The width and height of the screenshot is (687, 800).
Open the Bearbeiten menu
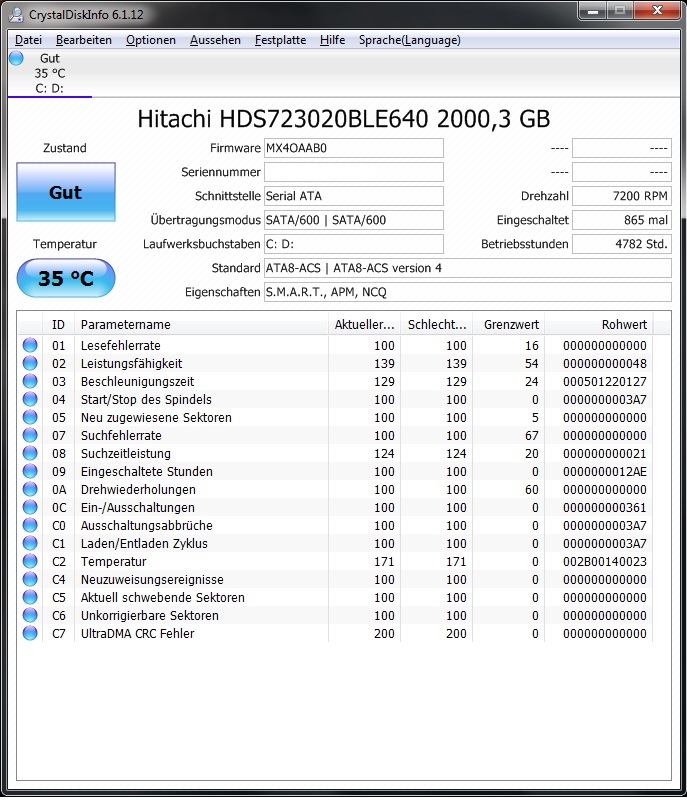pos(84,40)
